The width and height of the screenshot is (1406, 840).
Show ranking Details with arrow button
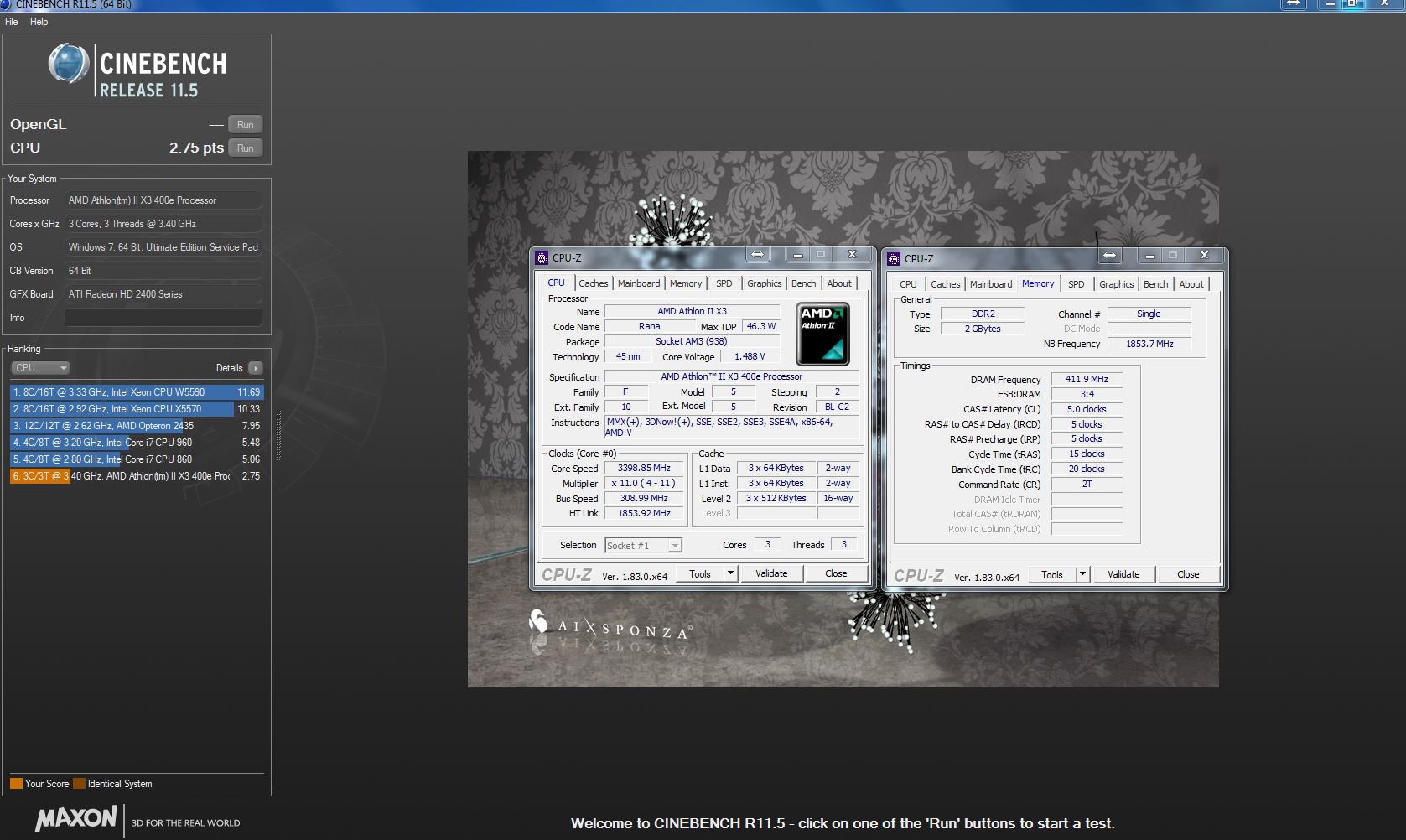tap(256, 368)
